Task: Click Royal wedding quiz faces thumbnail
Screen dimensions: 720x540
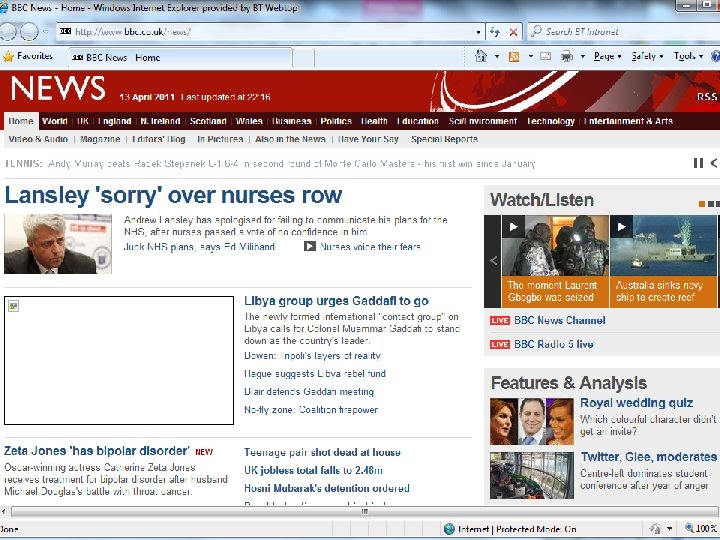Action: coord(532,422)
